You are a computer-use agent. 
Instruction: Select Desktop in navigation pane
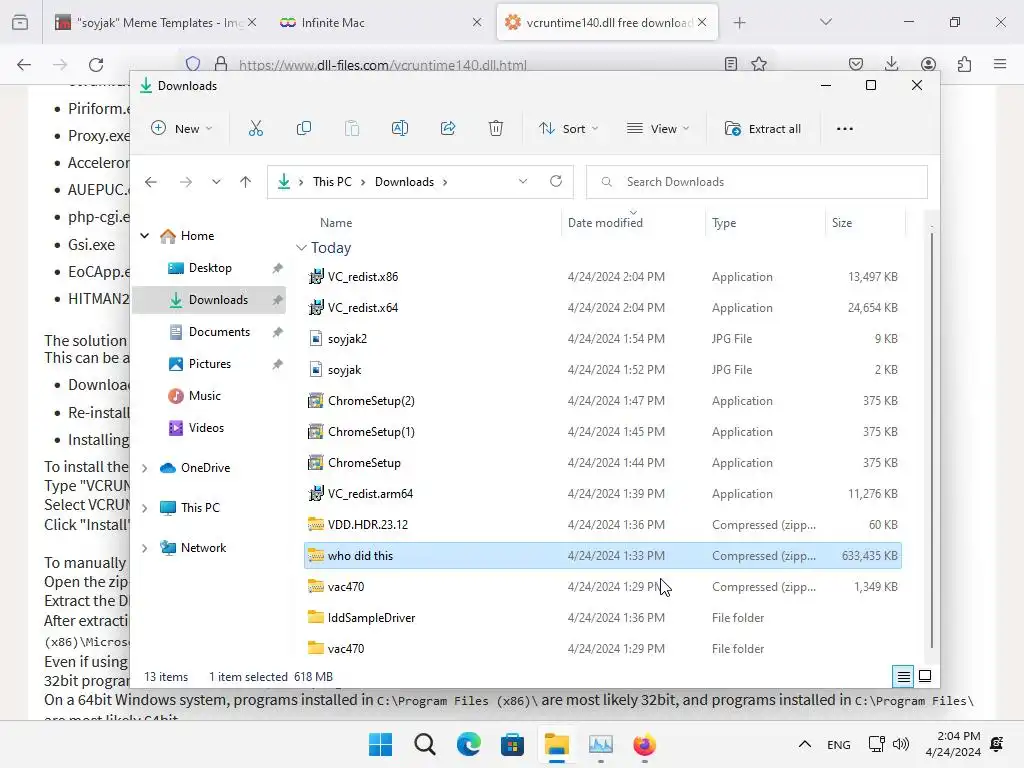click(209, 268)
